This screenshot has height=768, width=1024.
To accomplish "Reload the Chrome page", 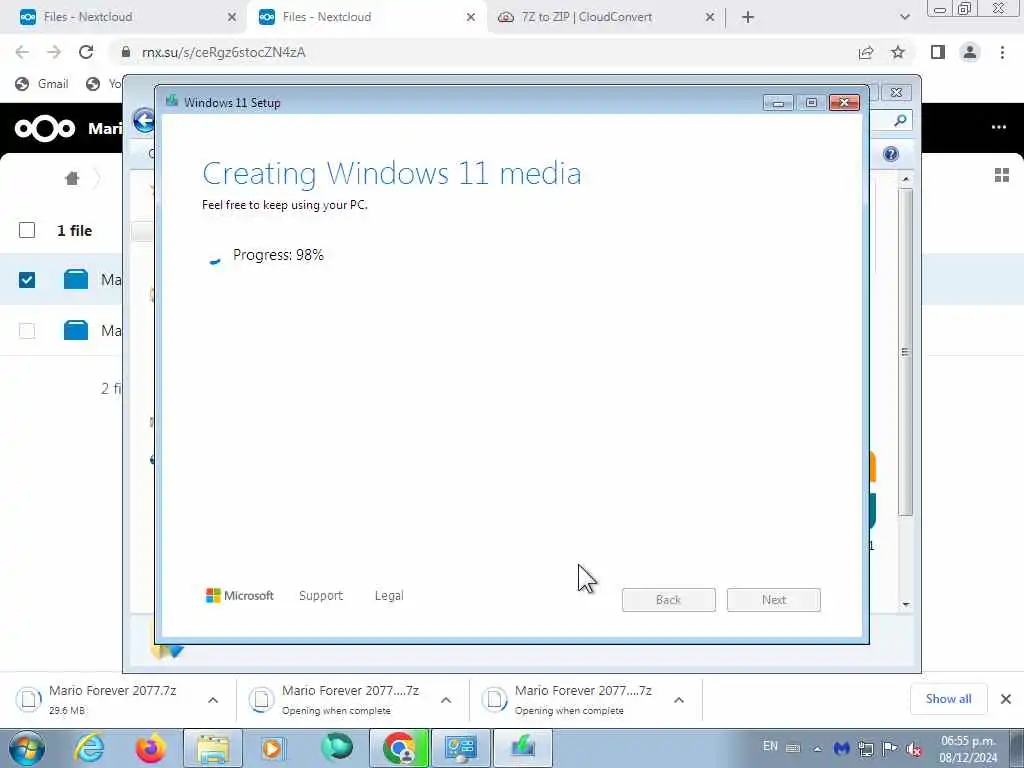I will pos(86,52).
